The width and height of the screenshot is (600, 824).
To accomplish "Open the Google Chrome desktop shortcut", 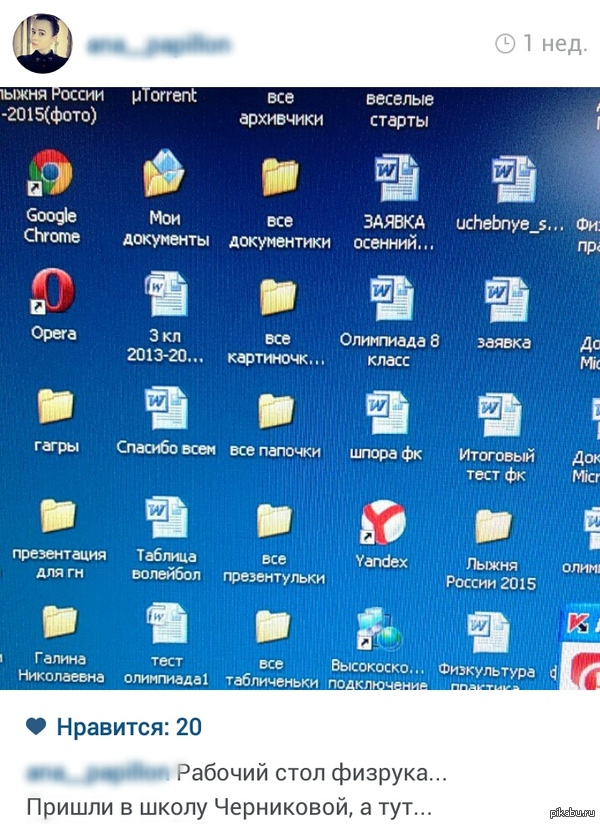I will [51, 175].
